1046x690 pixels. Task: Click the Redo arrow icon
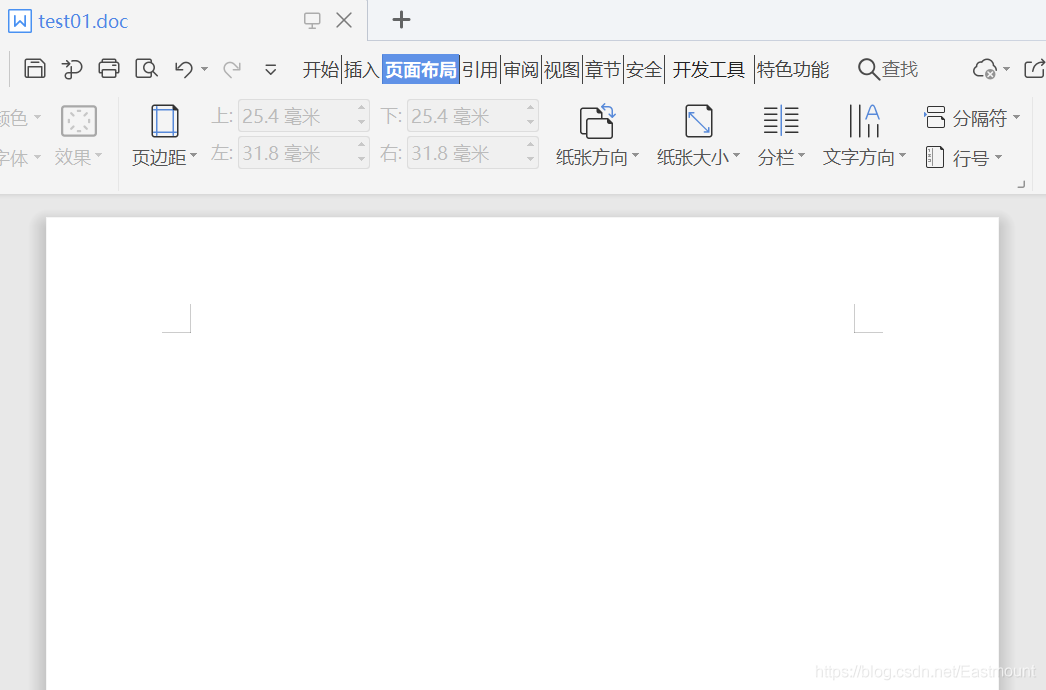coord(231,69)
